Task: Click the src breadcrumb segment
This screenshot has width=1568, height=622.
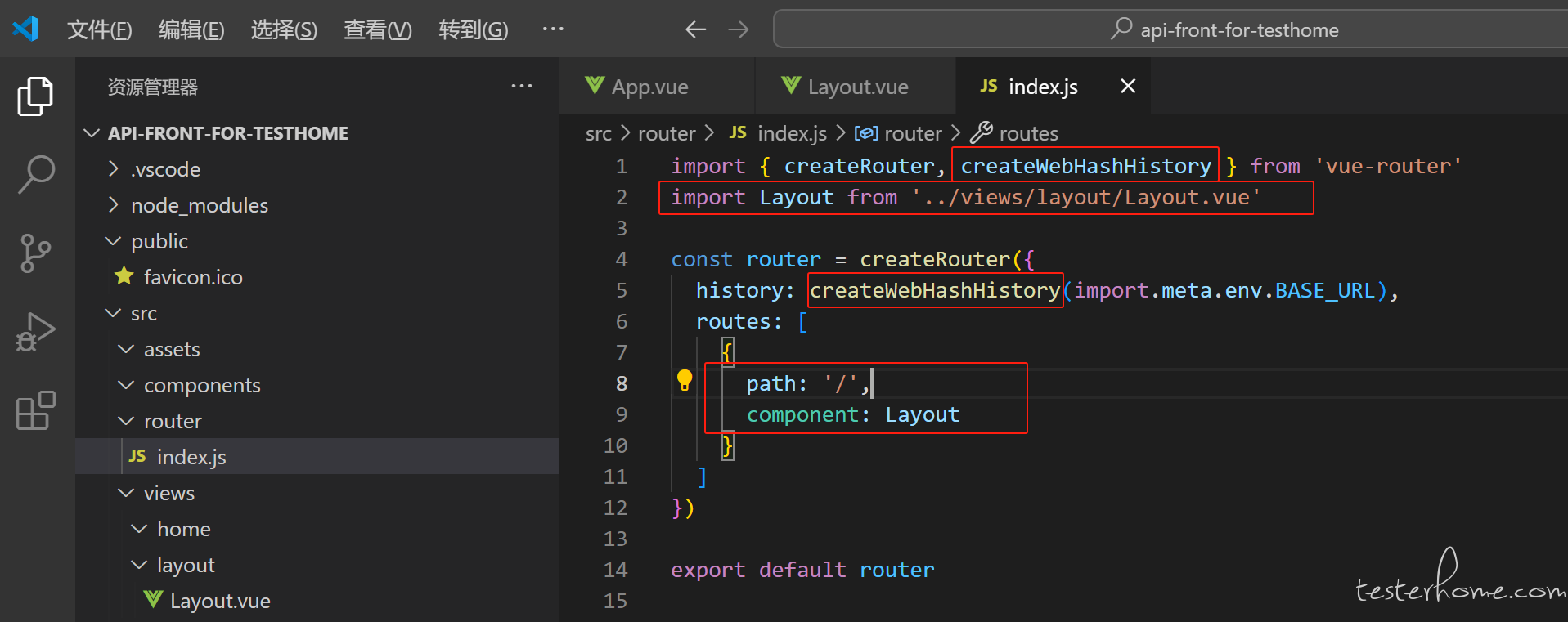Action: pyautogui.click(x=599, y=133)
